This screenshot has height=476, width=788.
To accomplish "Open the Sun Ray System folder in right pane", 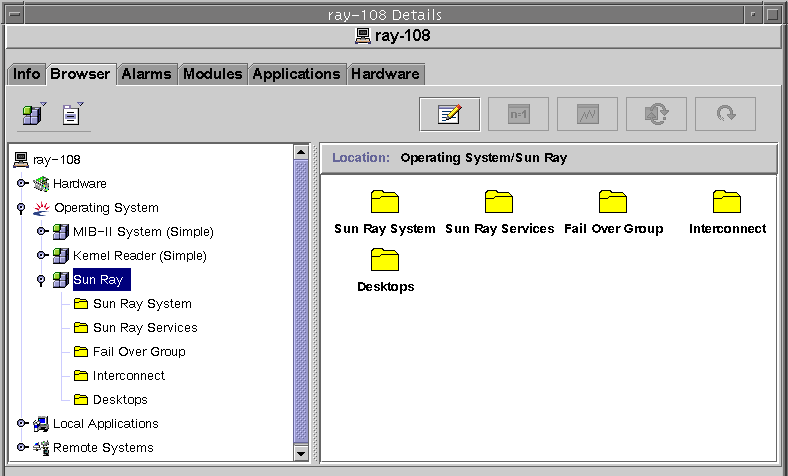I will coord(384,202).
